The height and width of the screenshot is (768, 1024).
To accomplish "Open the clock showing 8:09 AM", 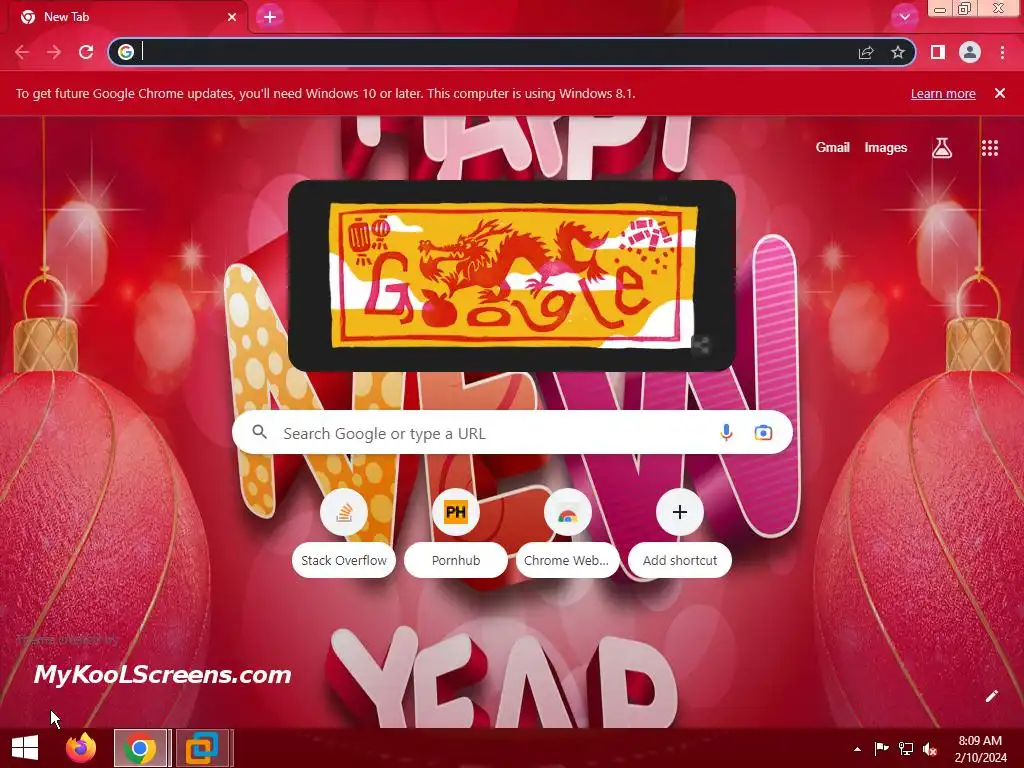I will [980, 749].
